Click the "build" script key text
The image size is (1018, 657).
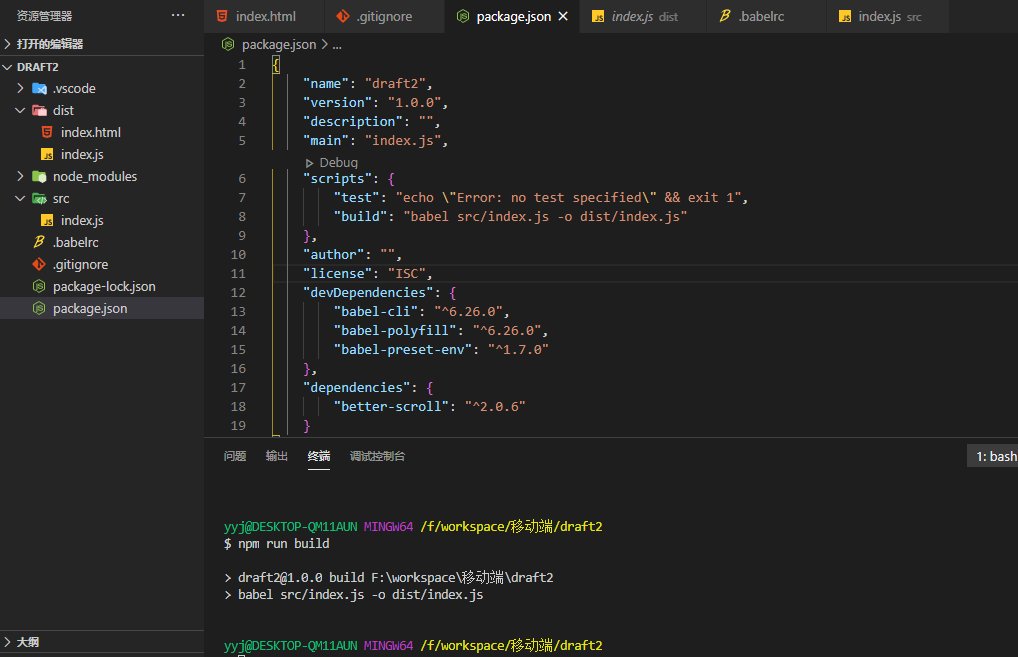click(360, 216)
